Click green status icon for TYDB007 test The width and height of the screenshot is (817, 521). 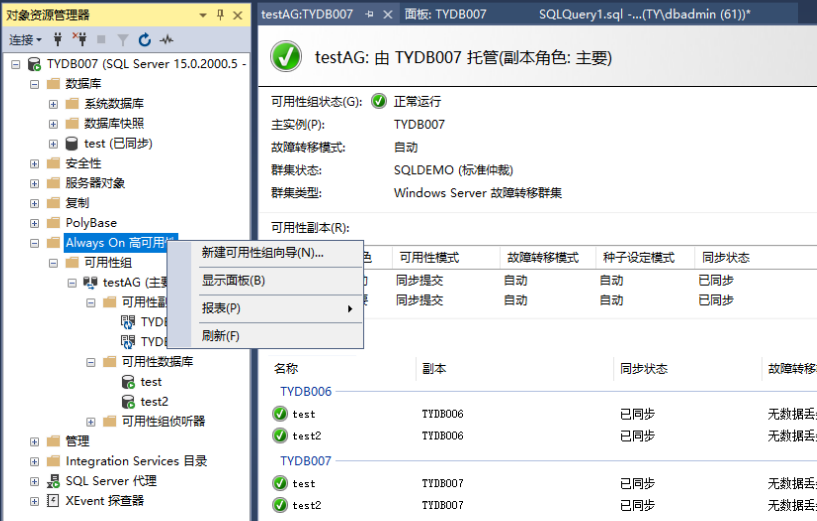(280, 483)
